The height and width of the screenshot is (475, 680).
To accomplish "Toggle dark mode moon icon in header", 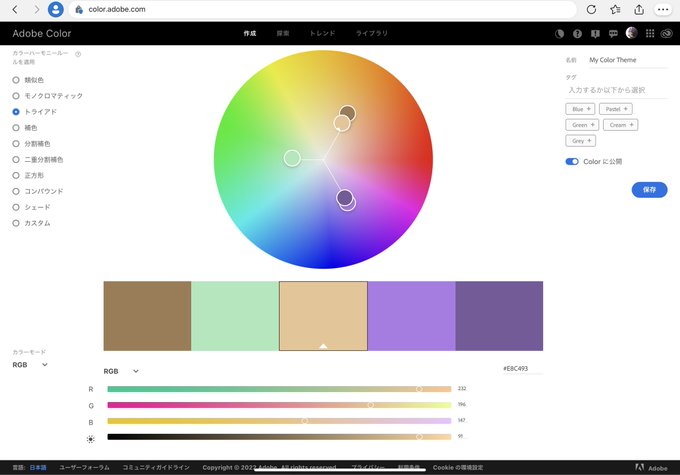I will (x=559, y=33).
